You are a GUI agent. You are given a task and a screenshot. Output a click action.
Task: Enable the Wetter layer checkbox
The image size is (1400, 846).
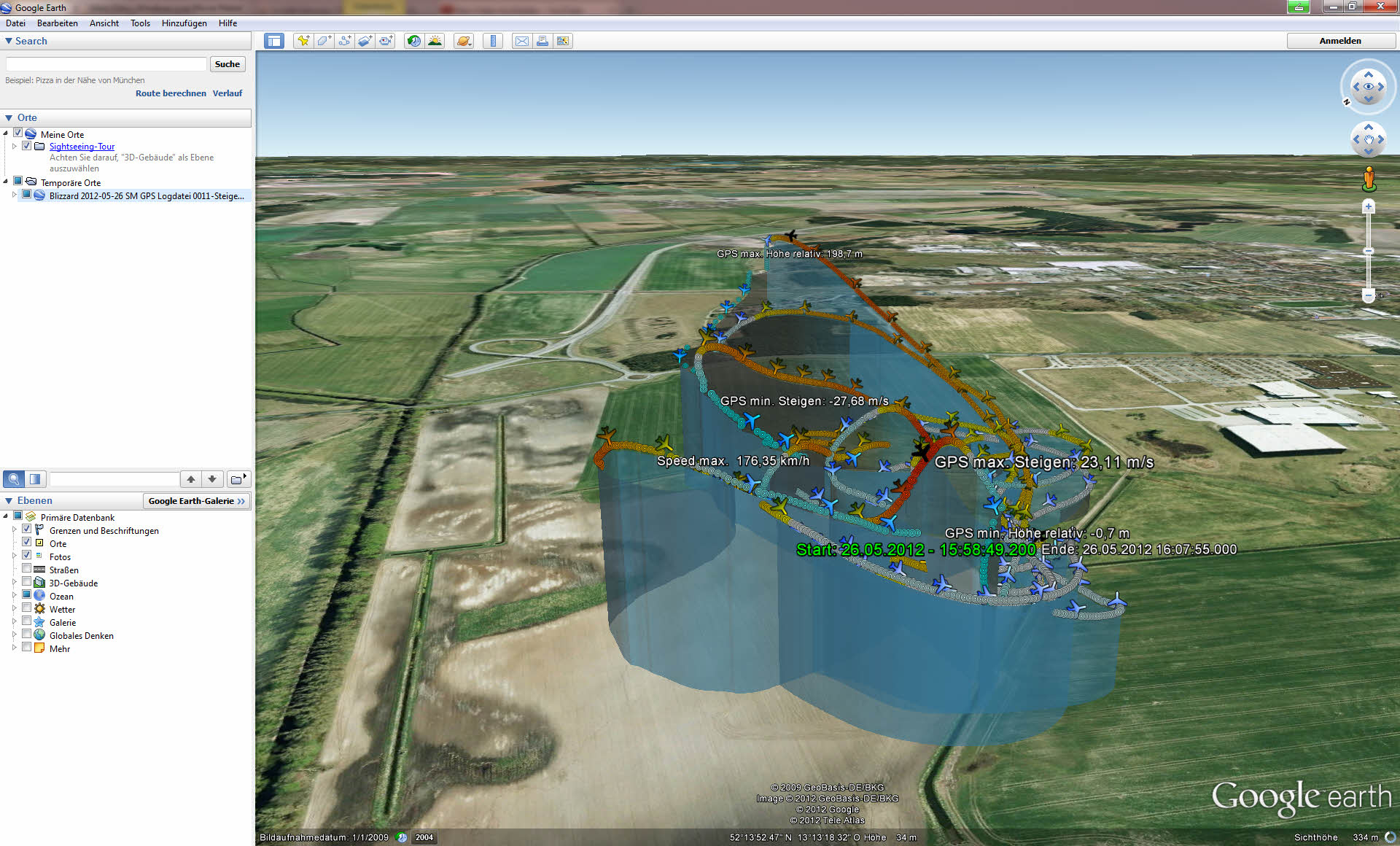(x=26, y=608)
